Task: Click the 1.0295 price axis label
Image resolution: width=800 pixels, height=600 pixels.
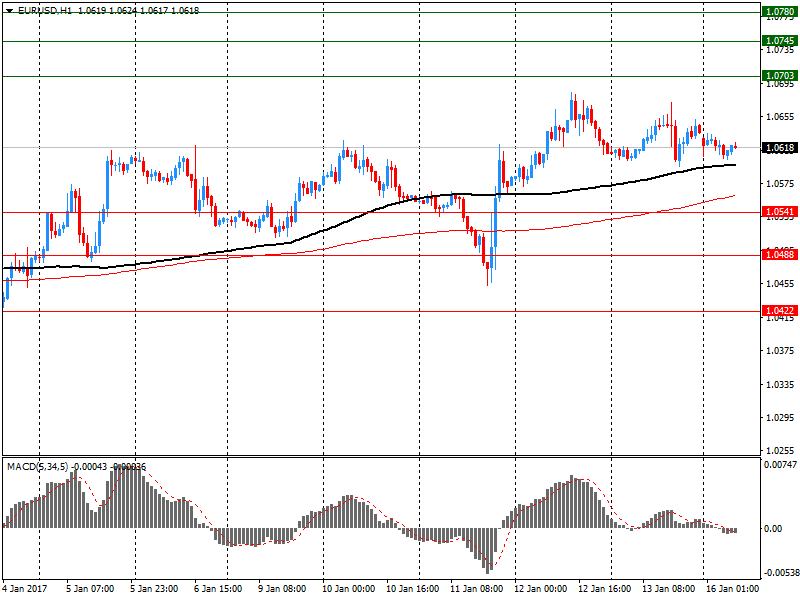Action: coord(781,417)
